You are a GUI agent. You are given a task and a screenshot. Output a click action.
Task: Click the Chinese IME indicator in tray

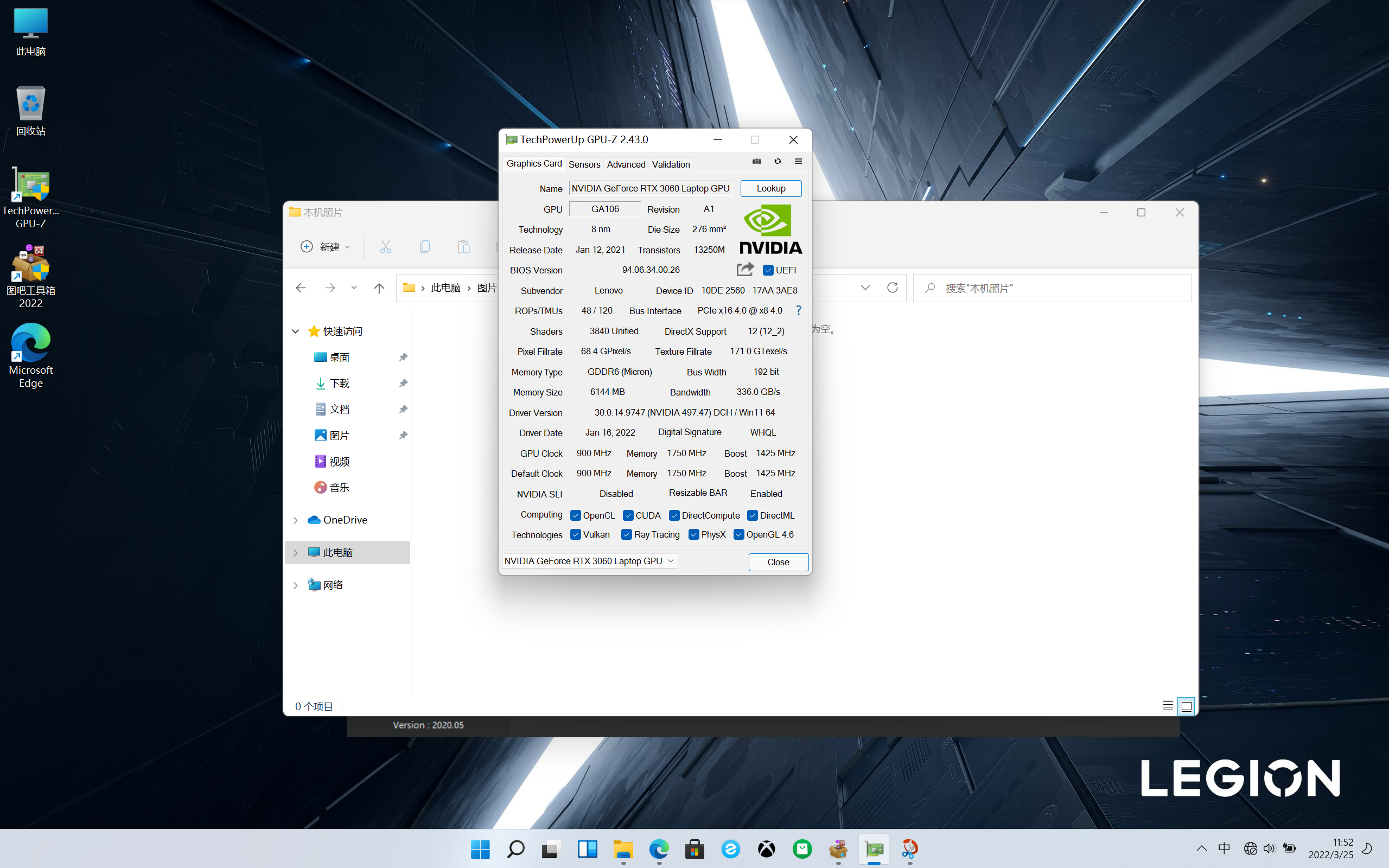(x=1224, y=848)
